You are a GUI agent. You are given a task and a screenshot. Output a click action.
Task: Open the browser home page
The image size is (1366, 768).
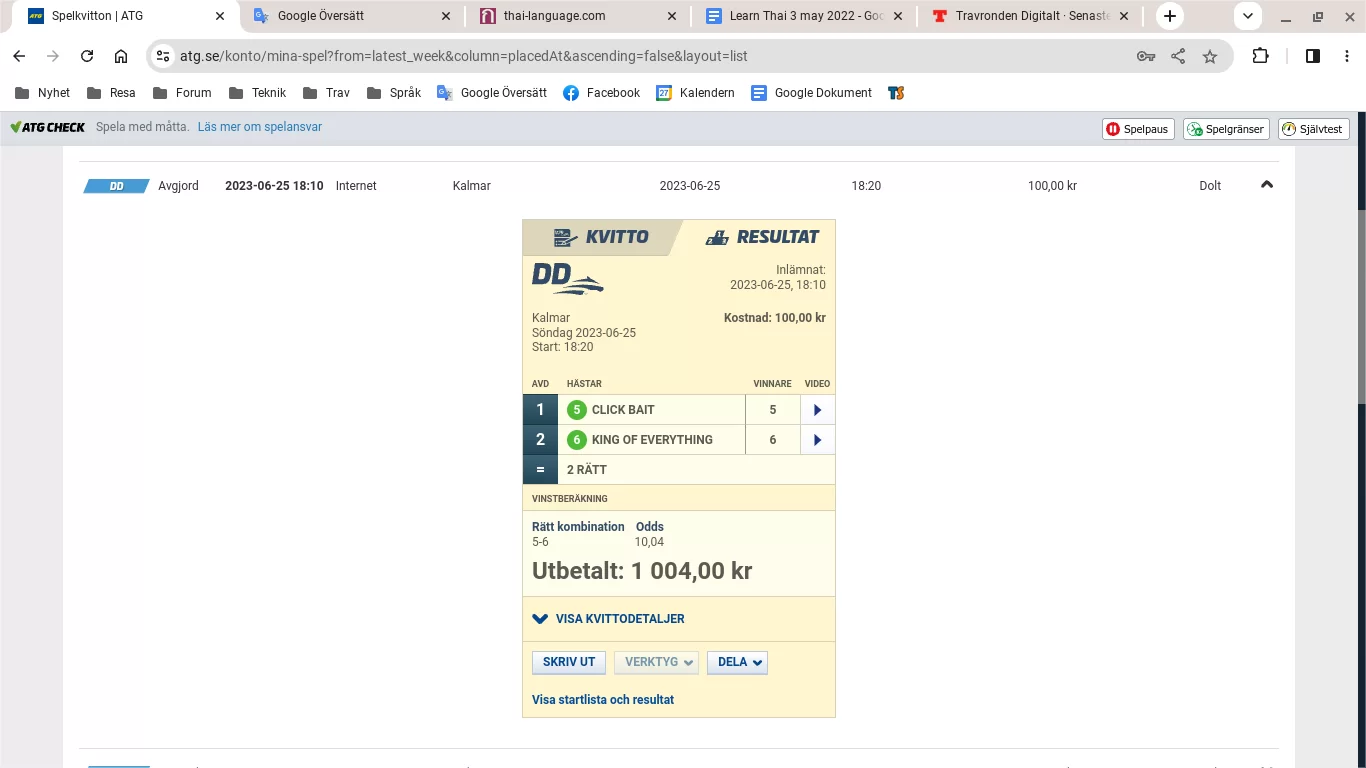pyautogui.click(x=121, y=56)
